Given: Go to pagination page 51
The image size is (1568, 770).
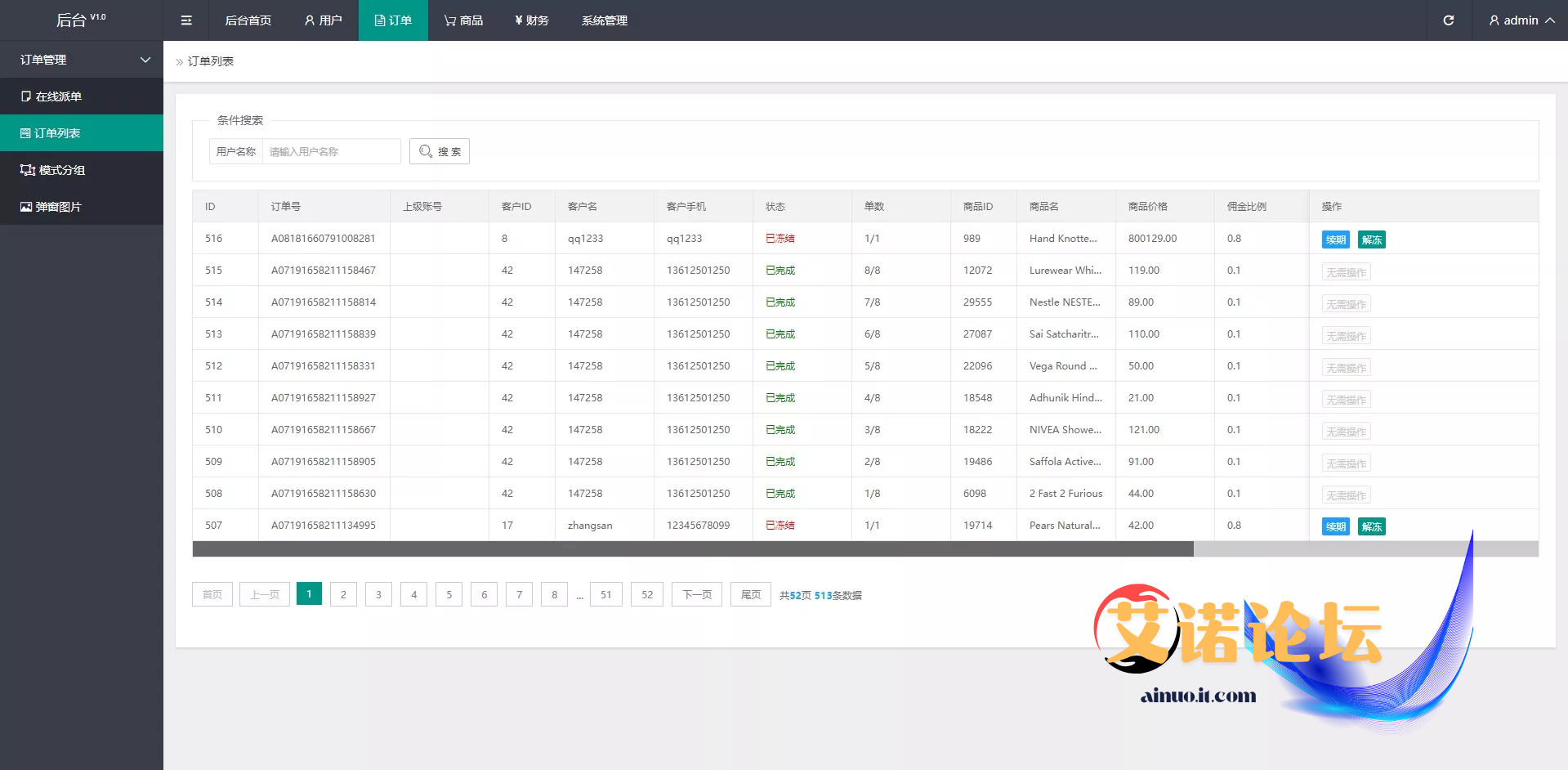Looking at the screenshot, I should pyautogui.click(x=605, y=594).
